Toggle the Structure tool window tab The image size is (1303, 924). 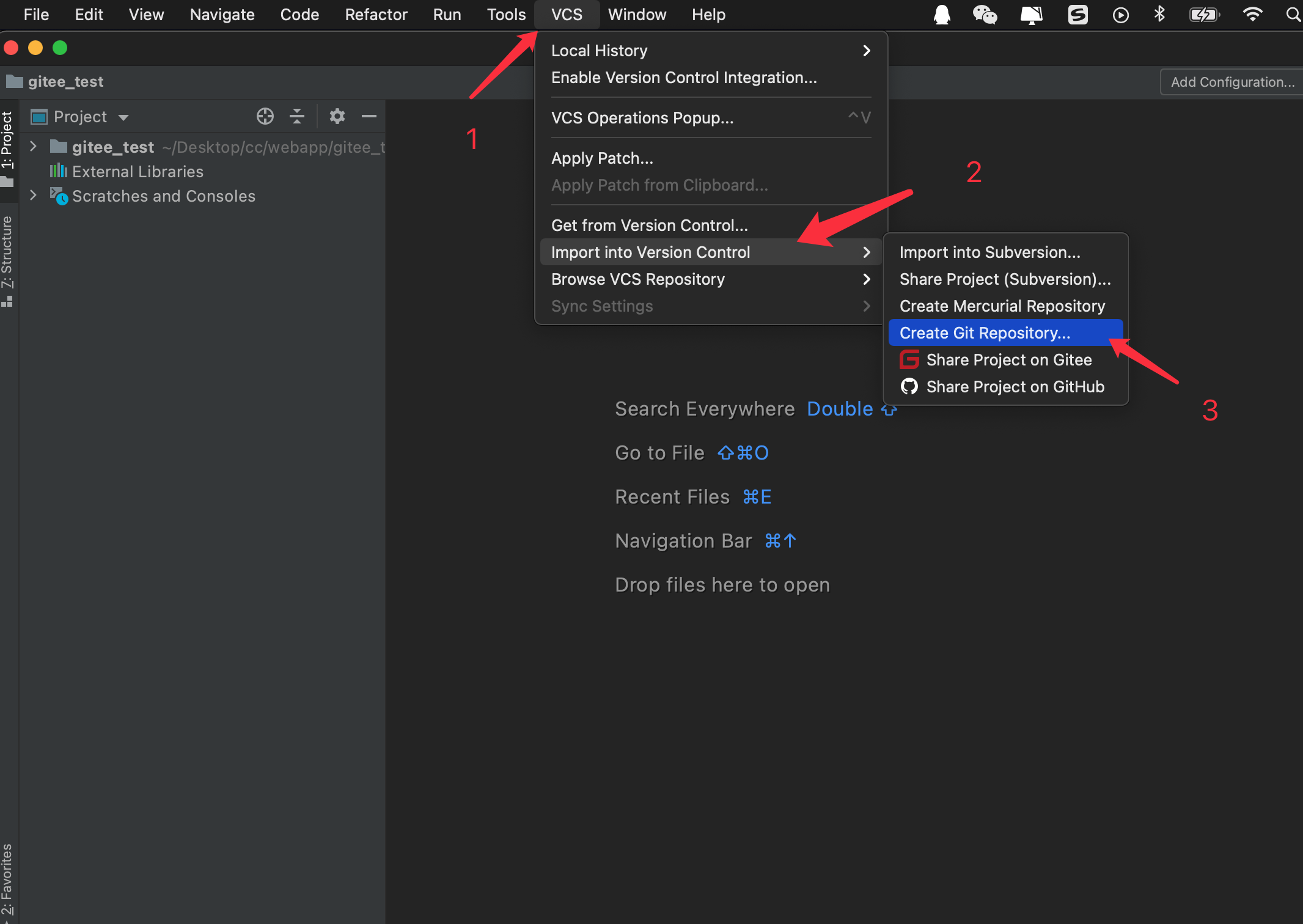(x=7, y=252)
